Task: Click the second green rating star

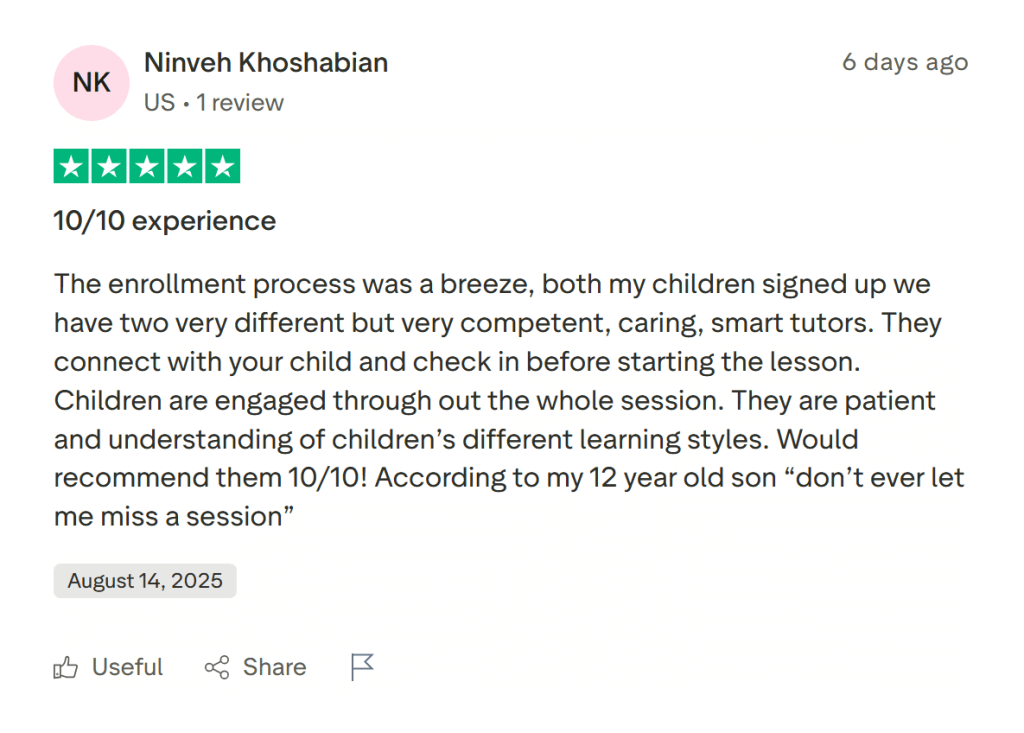Action: [x=109, y=167]
